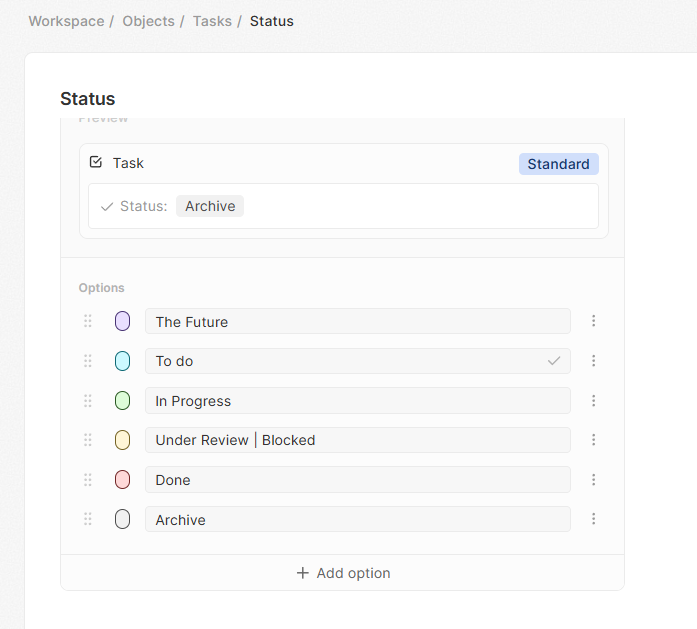Click the Task checkbox icon in preview
This screenshot has width=697, height=629.
click(96, 162)
